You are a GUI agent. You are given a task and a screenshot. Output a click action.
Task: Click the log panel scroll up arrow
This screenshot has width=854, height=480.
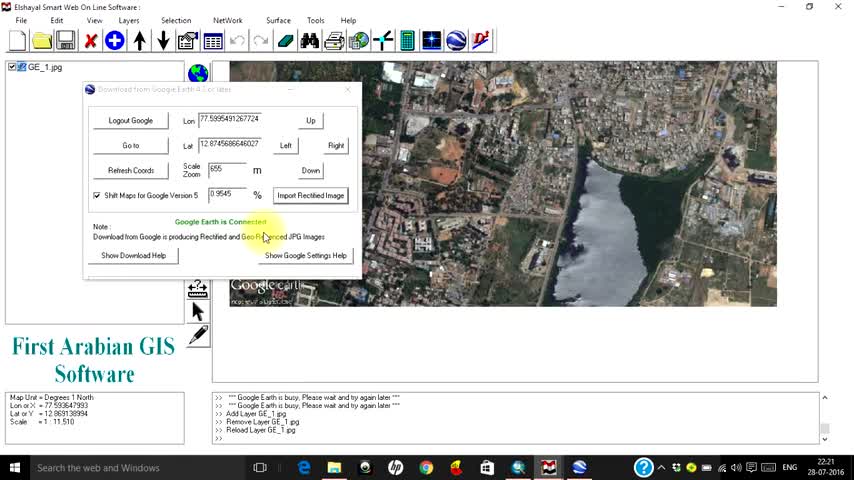(x=825, y=398)
